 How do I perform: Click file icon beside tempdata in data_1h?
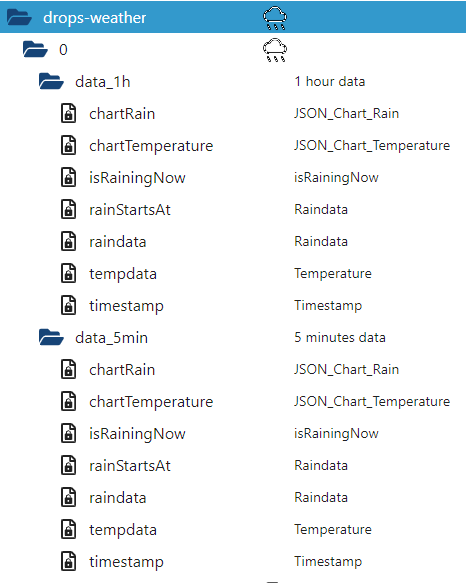coord(68,273)
